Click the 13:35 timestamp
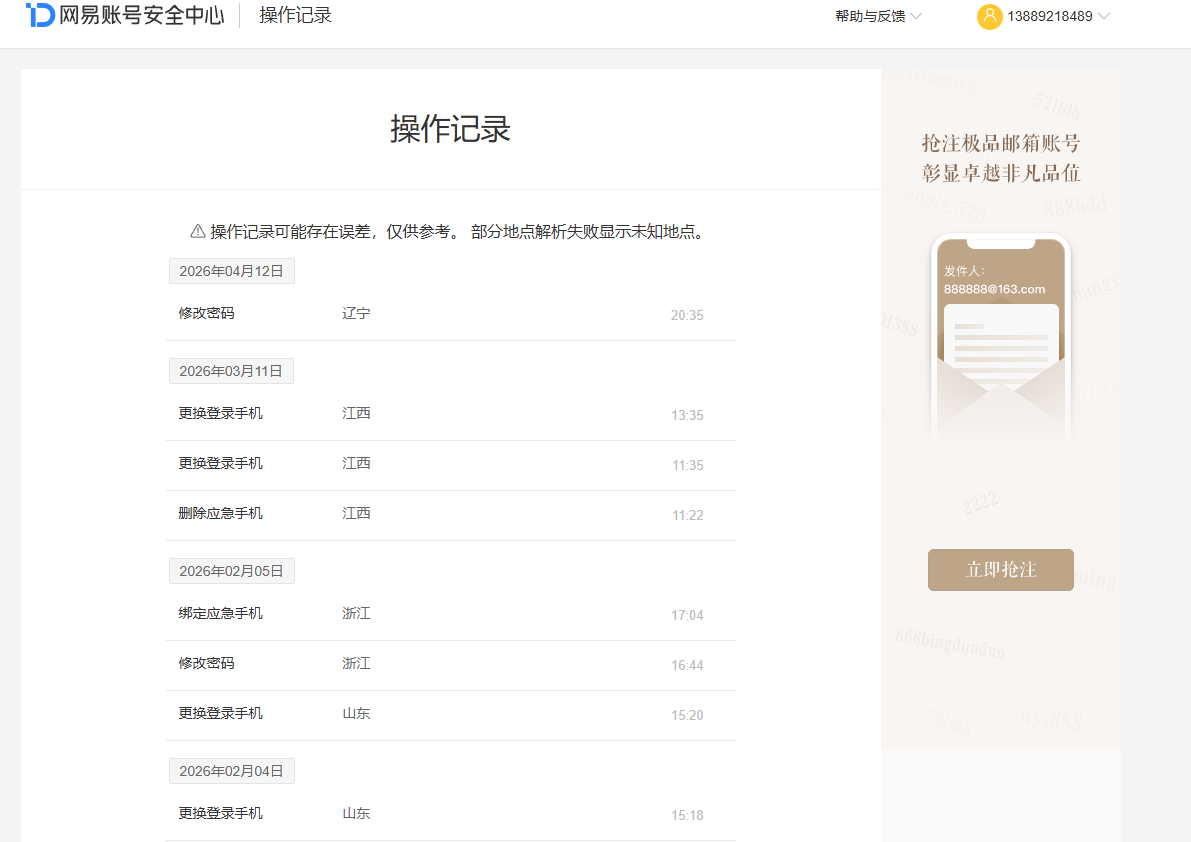 click(x=687, y=415)
